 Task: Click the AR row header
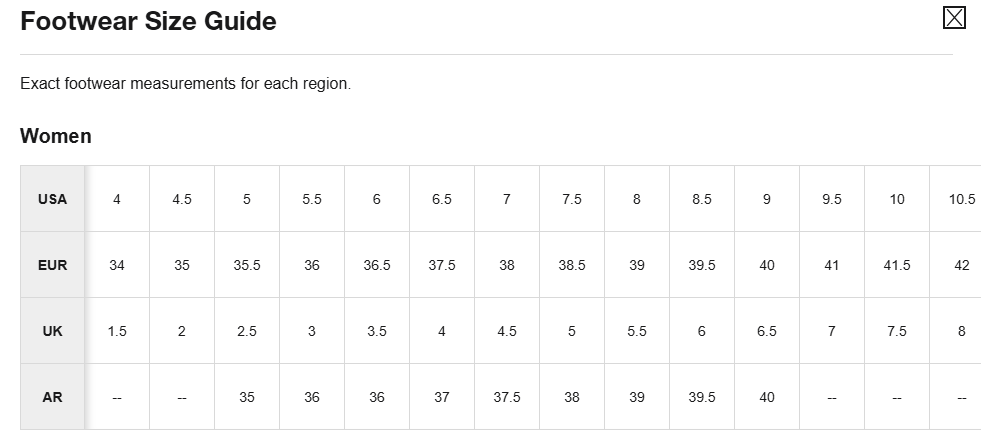tap(53, 397)
